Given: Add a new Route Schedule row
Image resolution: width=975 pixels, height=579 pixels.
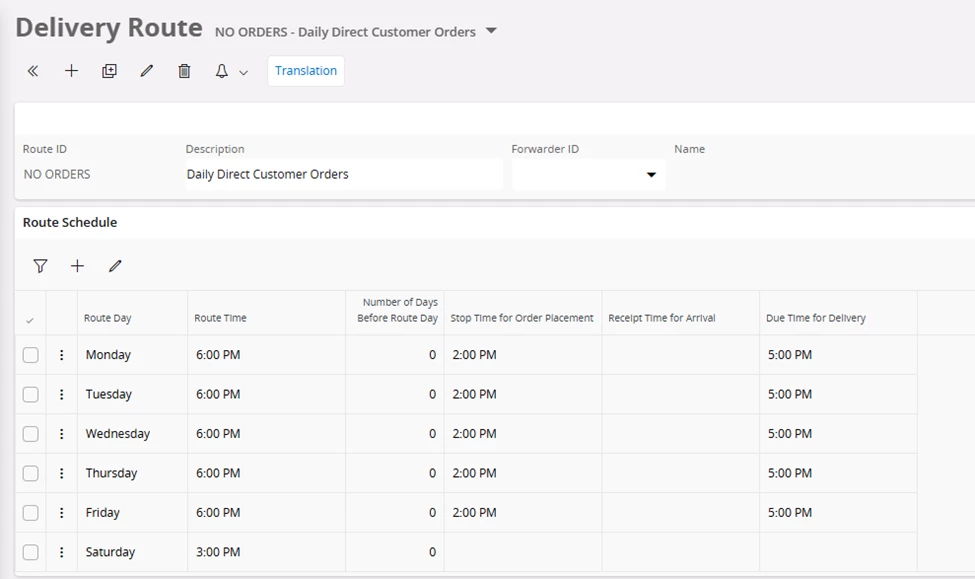Looking at the screenshot, I should [77, 266].
